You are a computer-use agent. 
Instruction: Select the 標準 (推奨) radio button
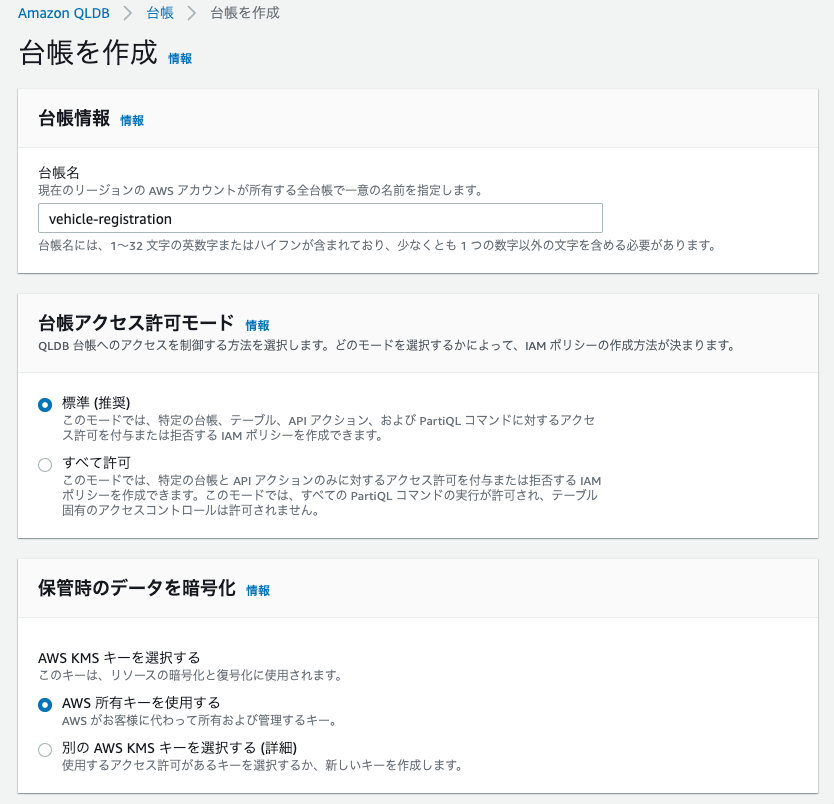[x=45, y=405]
